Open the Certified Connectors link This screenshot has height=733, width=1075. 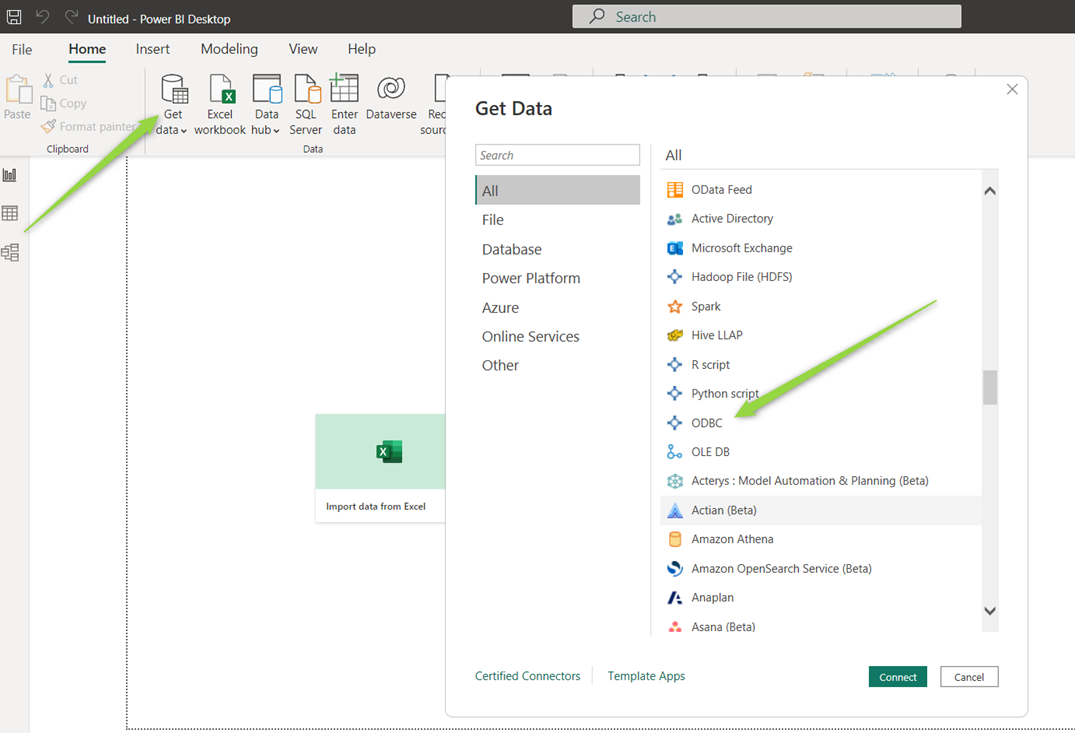527,676
